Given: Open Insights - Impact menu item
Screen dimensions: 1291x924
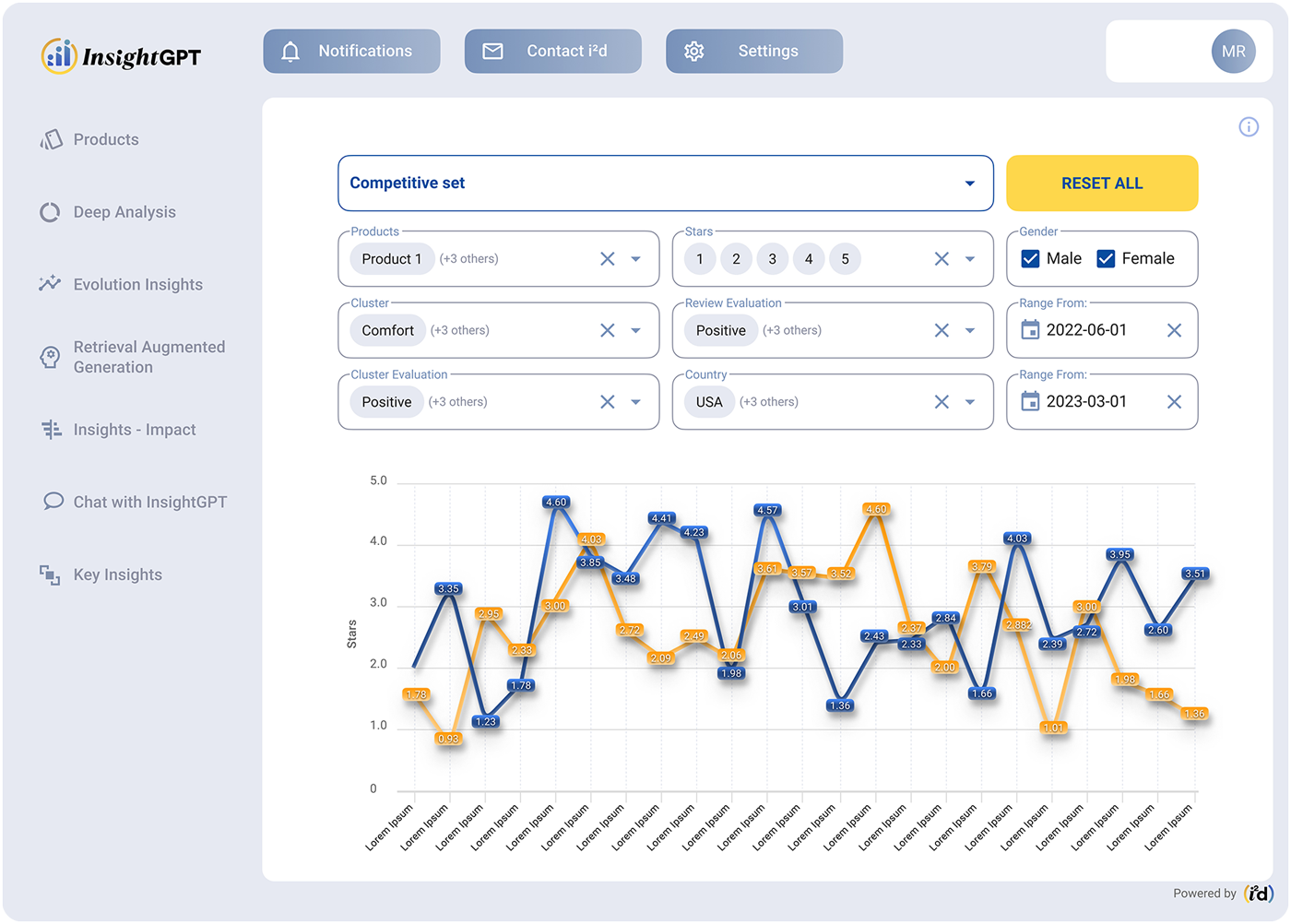Looking at the screenshot, I should click(135, 430).
